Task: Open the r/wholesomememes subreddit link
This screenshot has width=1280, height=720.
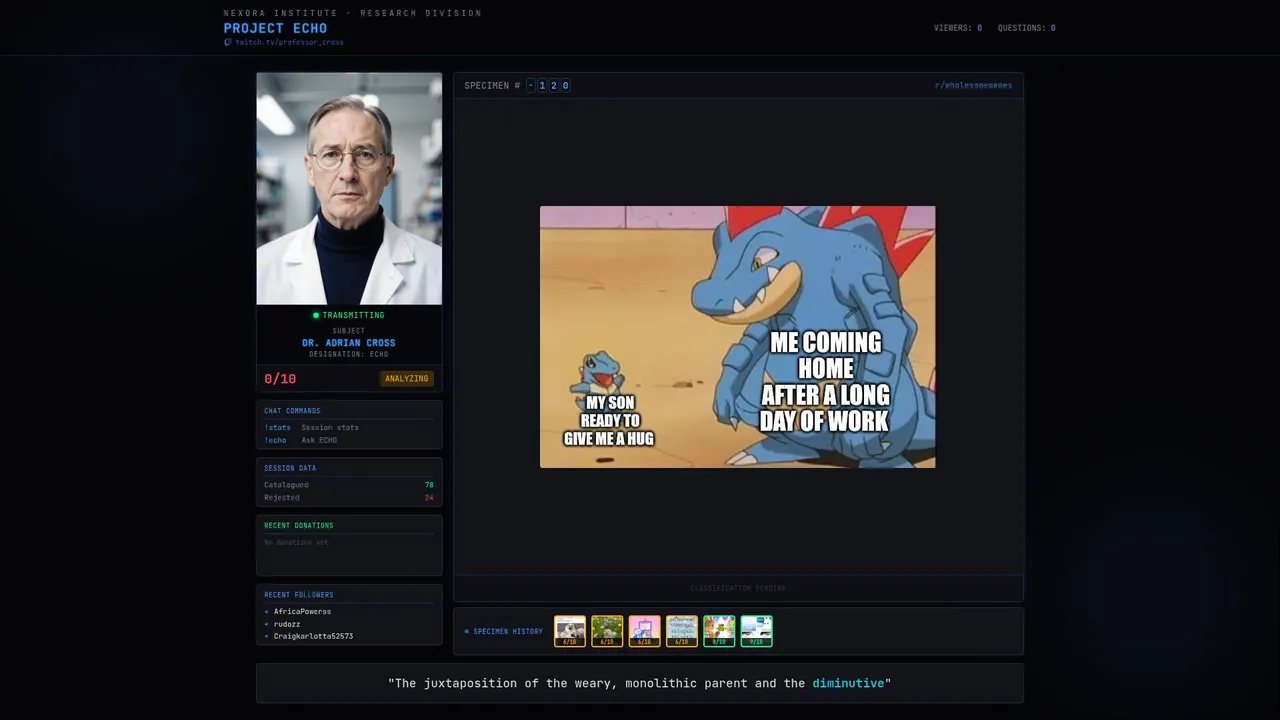Action: click(x=973, y=86)
